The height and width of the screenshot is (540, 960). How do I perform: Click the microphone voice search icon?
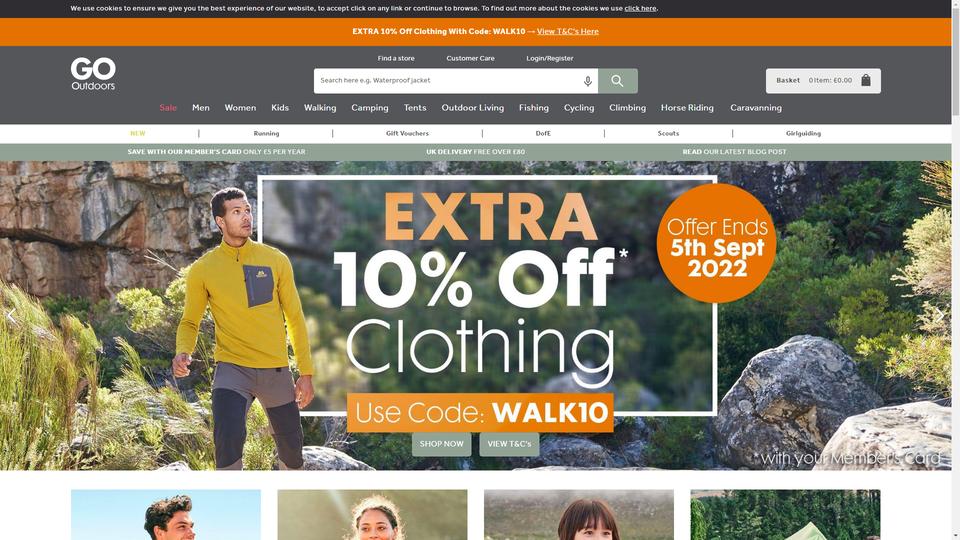pyautogui.click(x=588, y=81)
